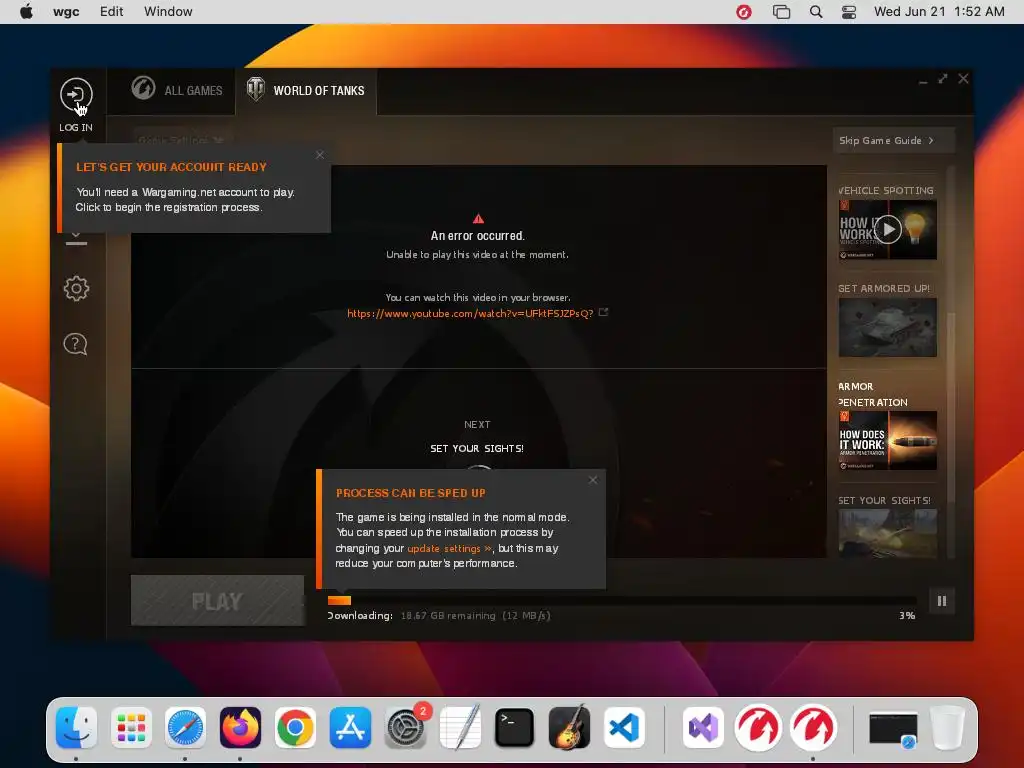Open TextEdit from the dock
The height and width of the screenshot is (768, 1024).
tap(460, 727)
